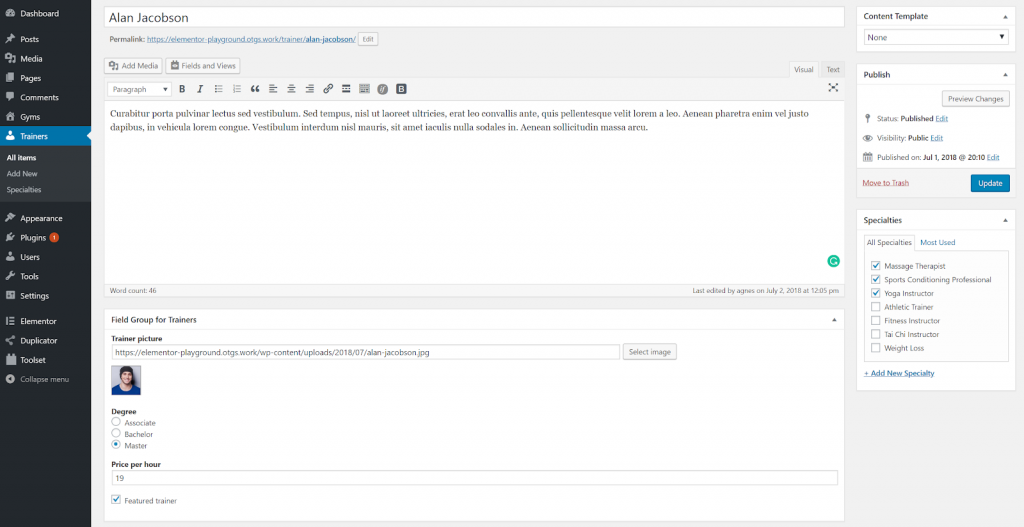This screenshot has width=1024, height=527.
Task: Uncheck the Featured trainer checkbox
Action: 116,500
